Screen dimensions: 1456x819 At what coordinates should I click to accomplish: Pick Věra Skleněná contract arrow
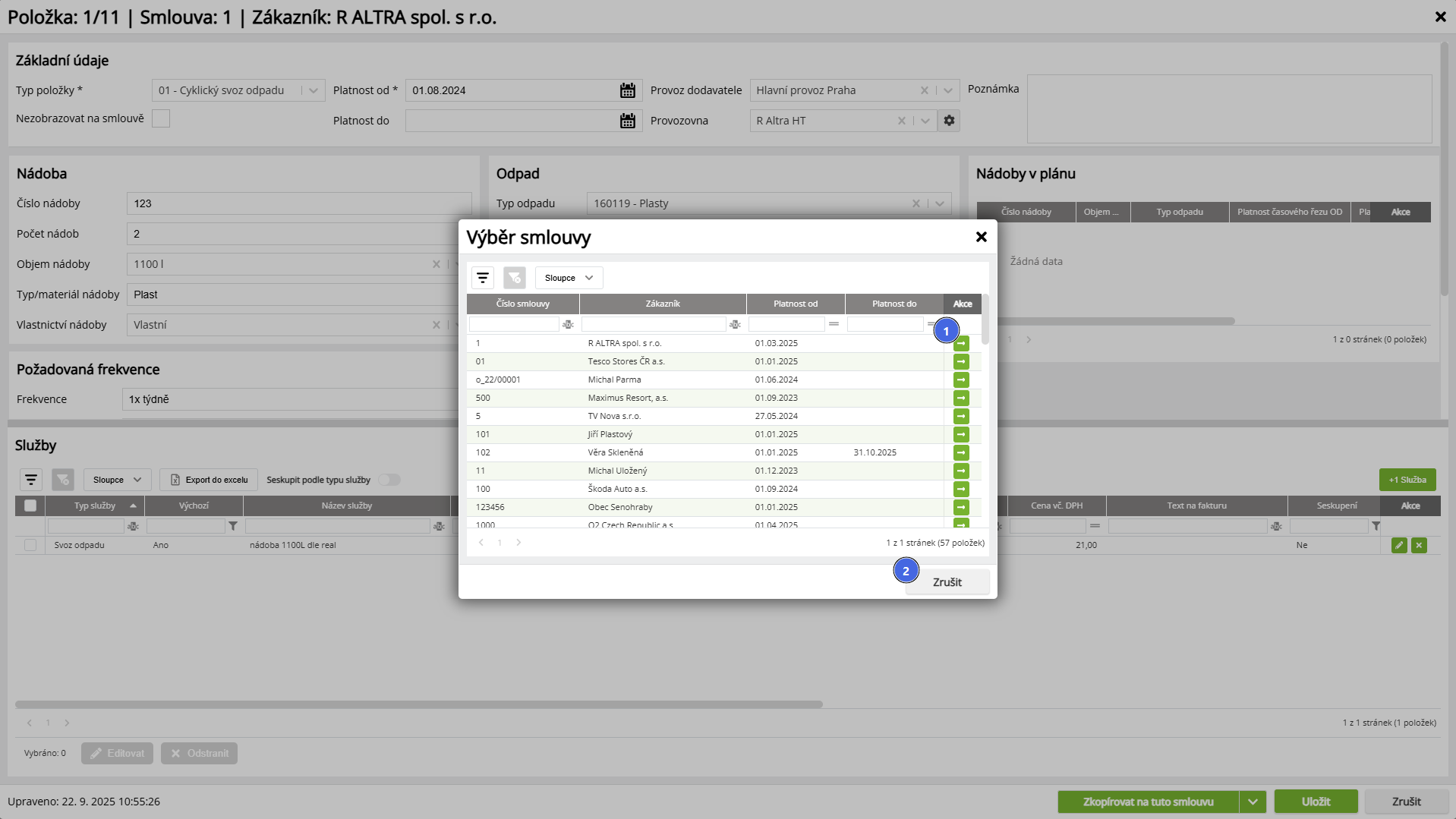[961, 452]
